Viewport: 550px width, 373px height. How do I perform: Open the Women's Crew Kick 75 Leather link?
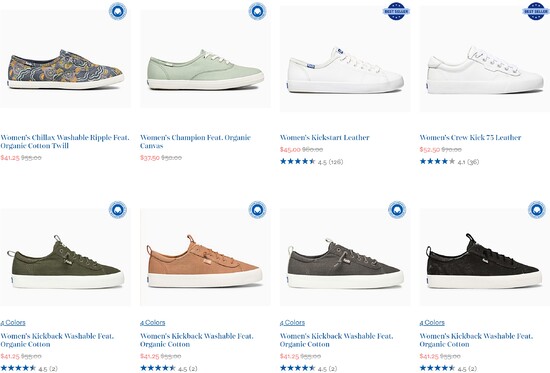(x=470, y=138)
